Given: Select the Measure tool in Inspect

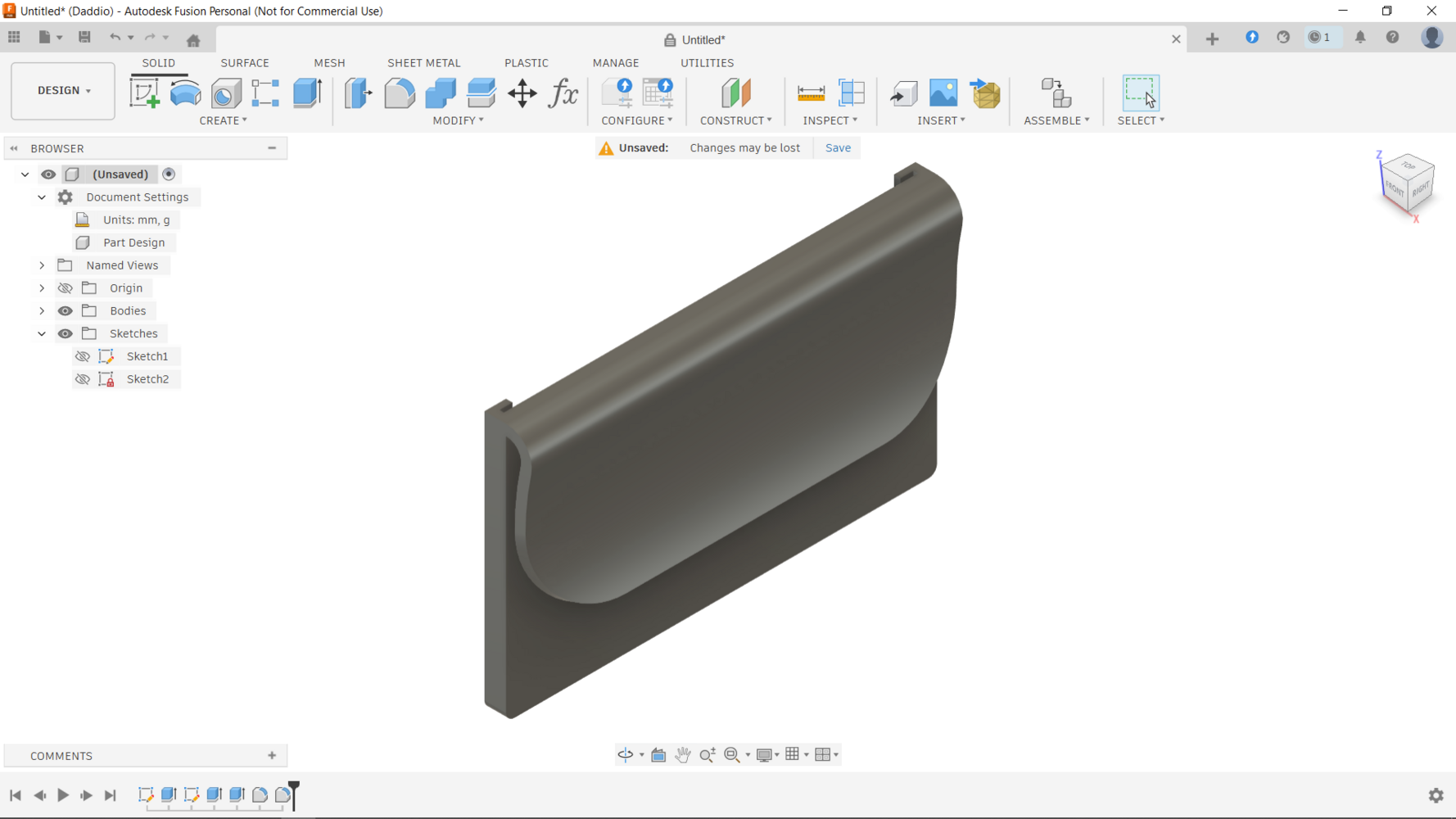Looking at the screenshot, I should tap(811, 93).
